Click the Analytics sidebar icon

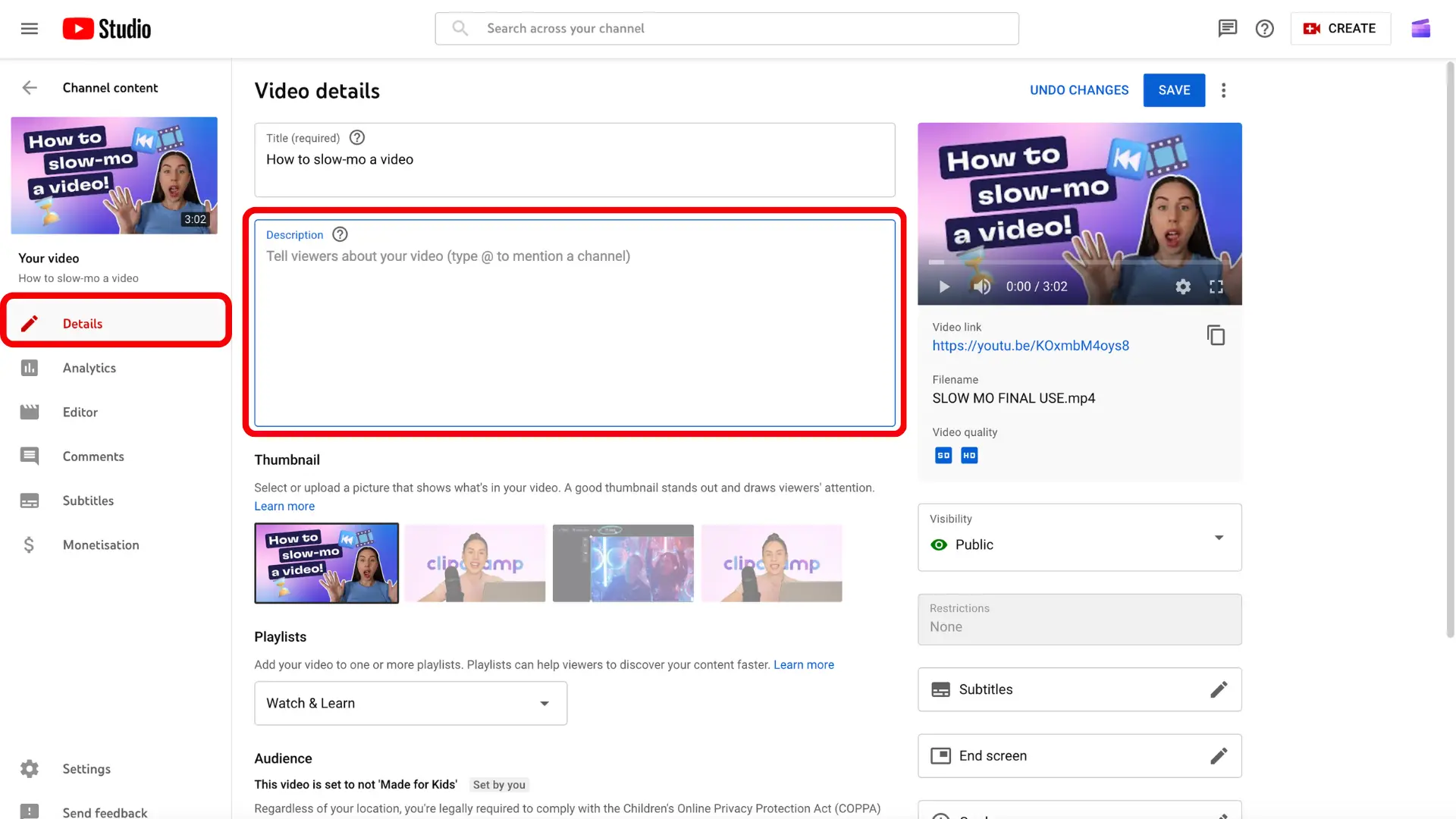[x=29, y=367]
